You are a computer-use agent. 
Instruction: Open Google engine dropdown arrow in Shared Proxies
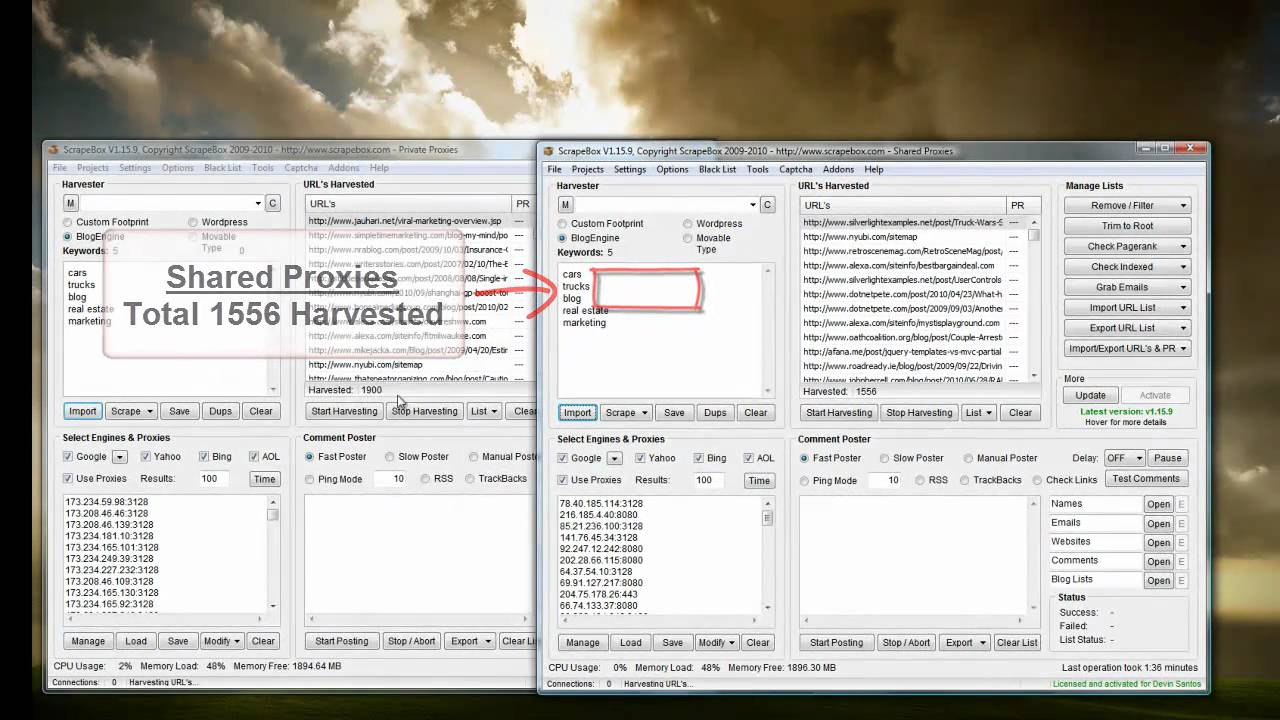pyautogui.click(x=614, y=458)
